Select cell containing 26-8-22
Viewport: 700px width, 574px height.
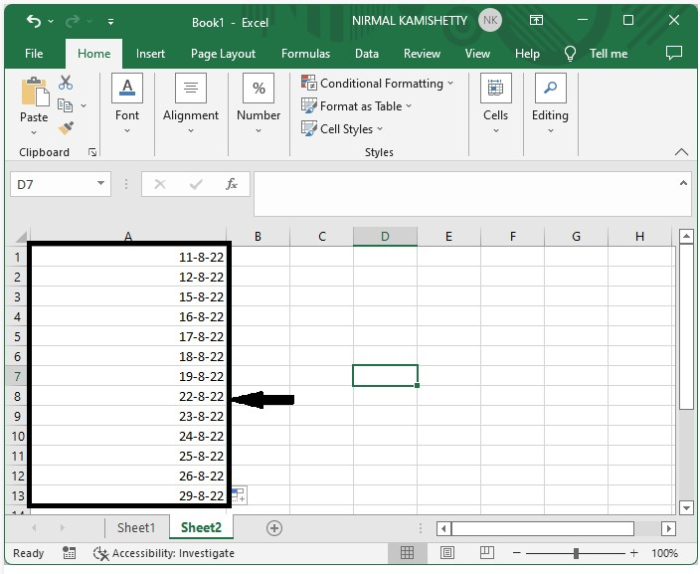coord(128,476)
